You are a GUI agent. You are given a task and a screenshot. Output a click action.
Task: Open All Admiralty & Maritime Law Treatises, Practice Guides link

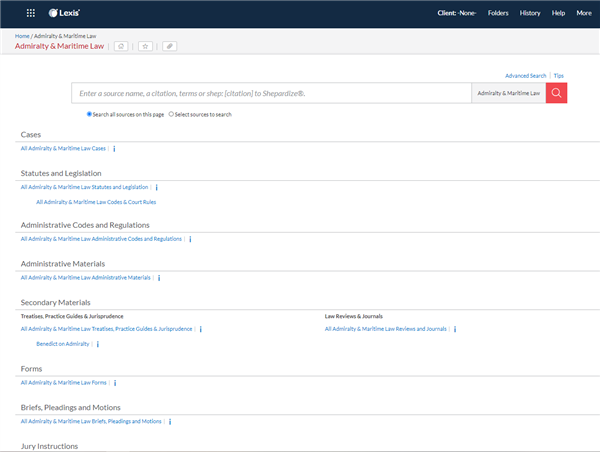point(106,329)
